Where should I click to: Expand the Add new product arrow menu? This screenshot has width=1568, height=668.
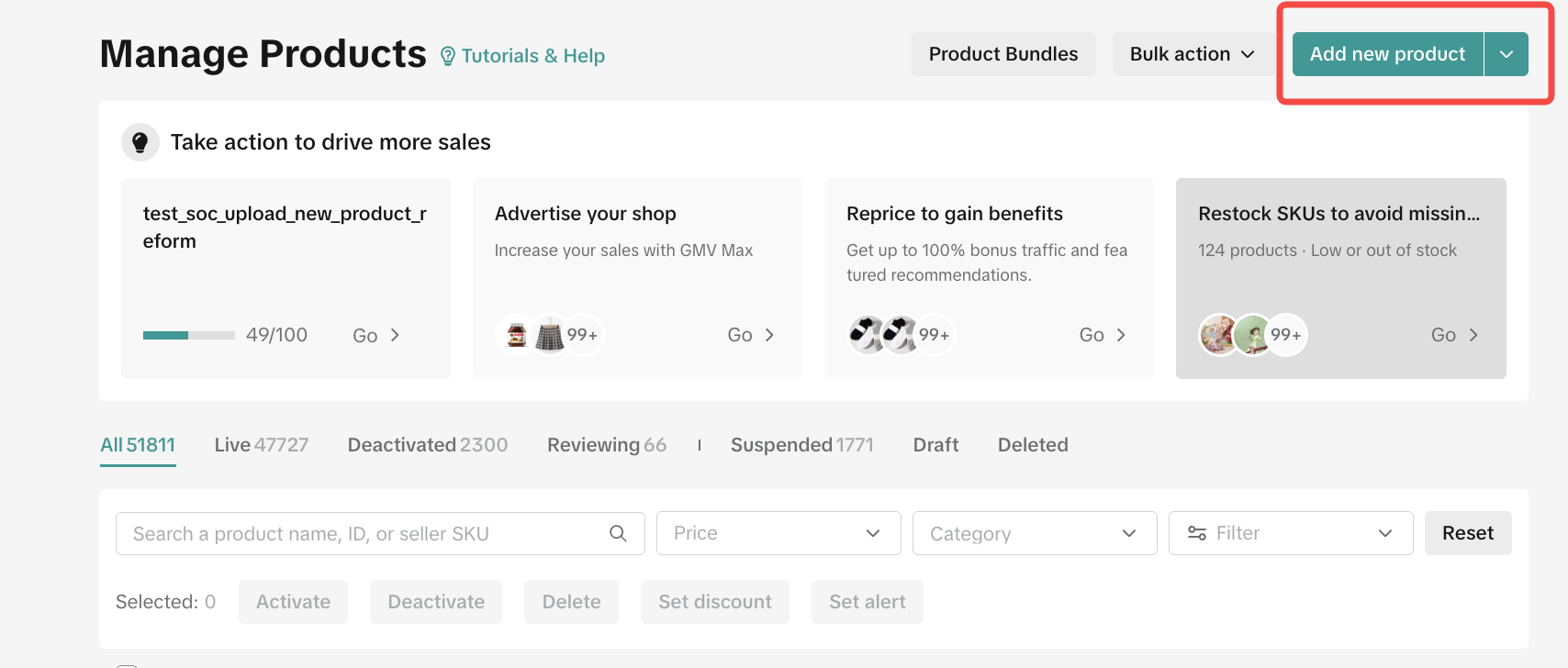[x=1506, y=54]
